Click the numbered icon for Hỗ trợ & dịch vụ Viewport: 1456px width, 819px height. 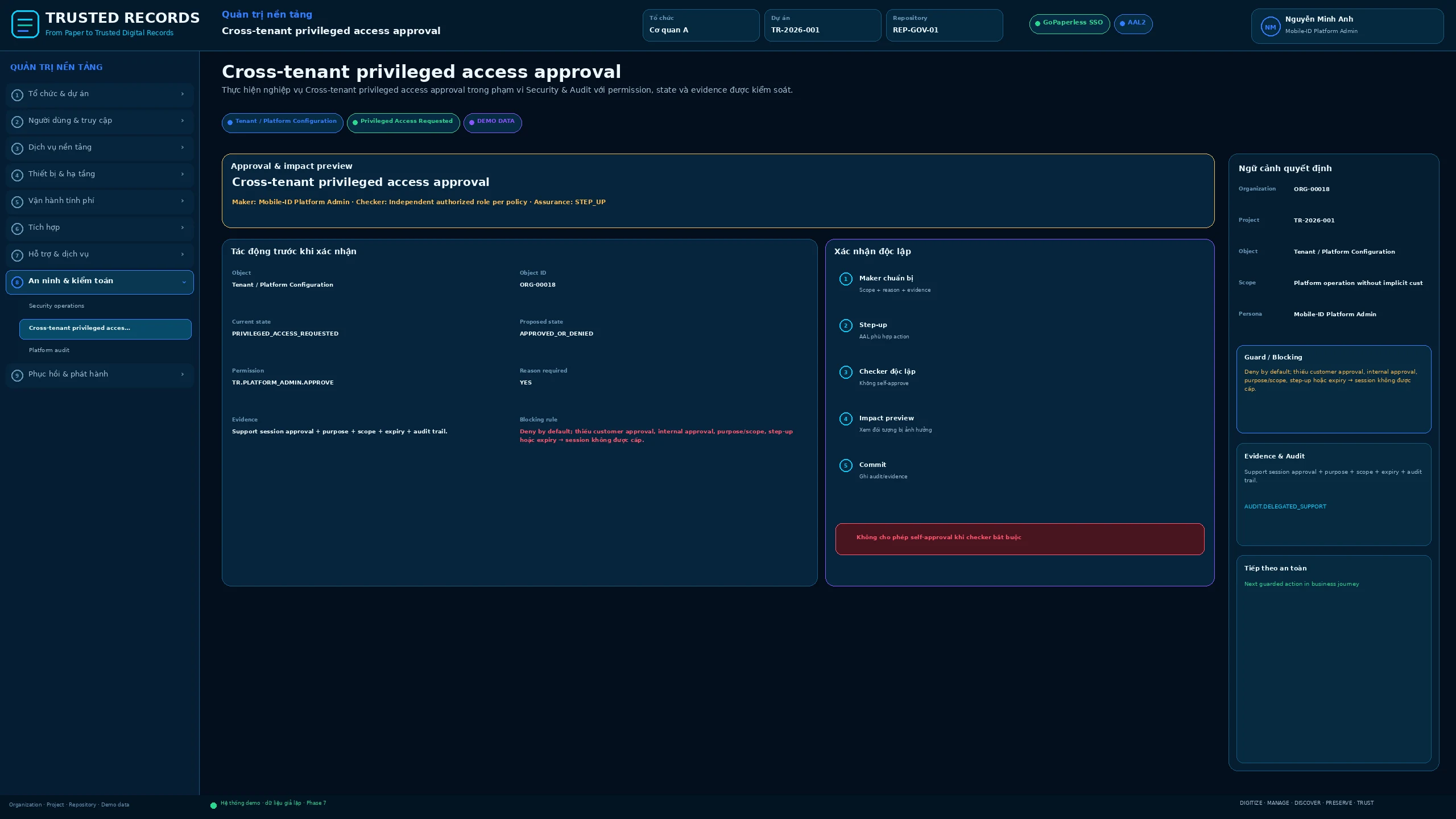(x=17, y=255)
